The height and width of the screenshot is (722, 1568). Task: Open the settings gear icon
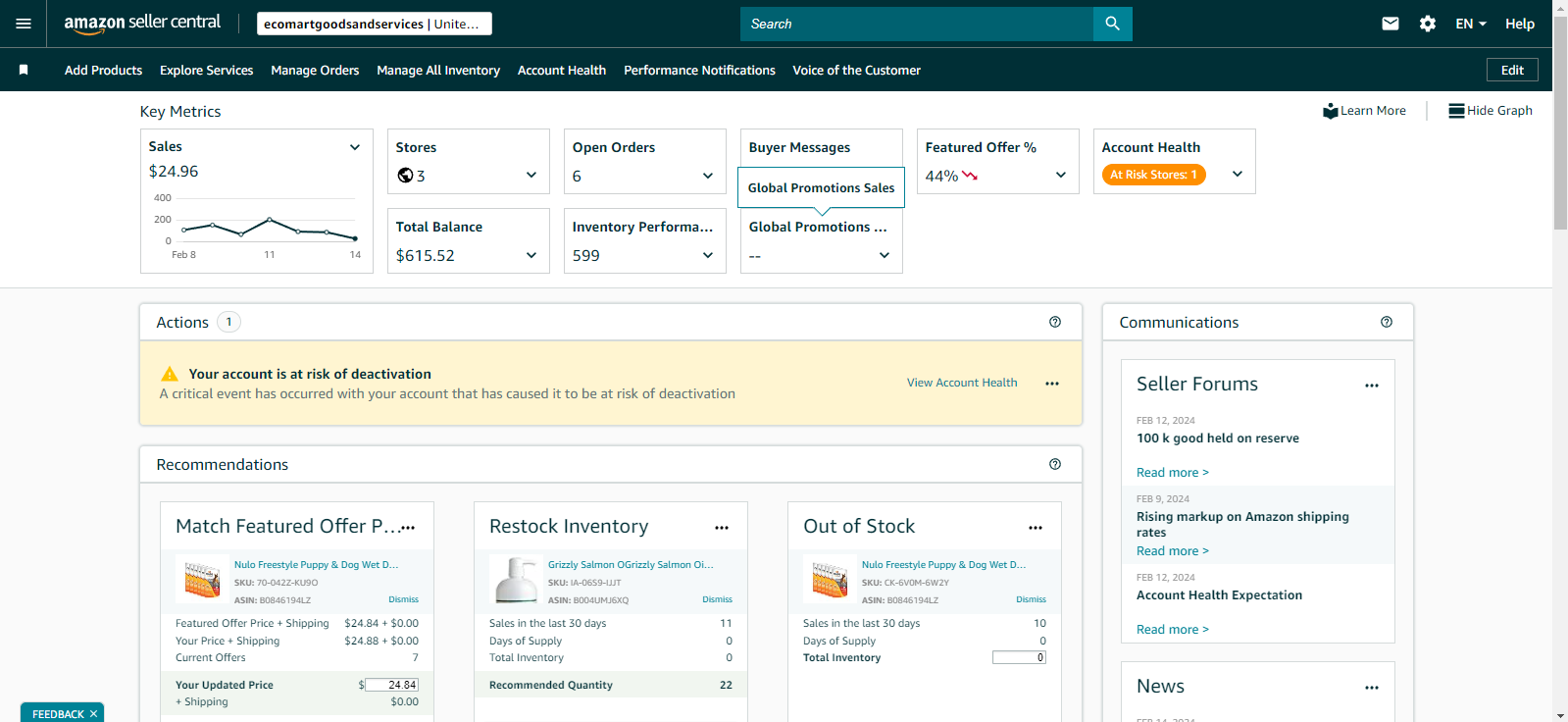pos(1428,24)
